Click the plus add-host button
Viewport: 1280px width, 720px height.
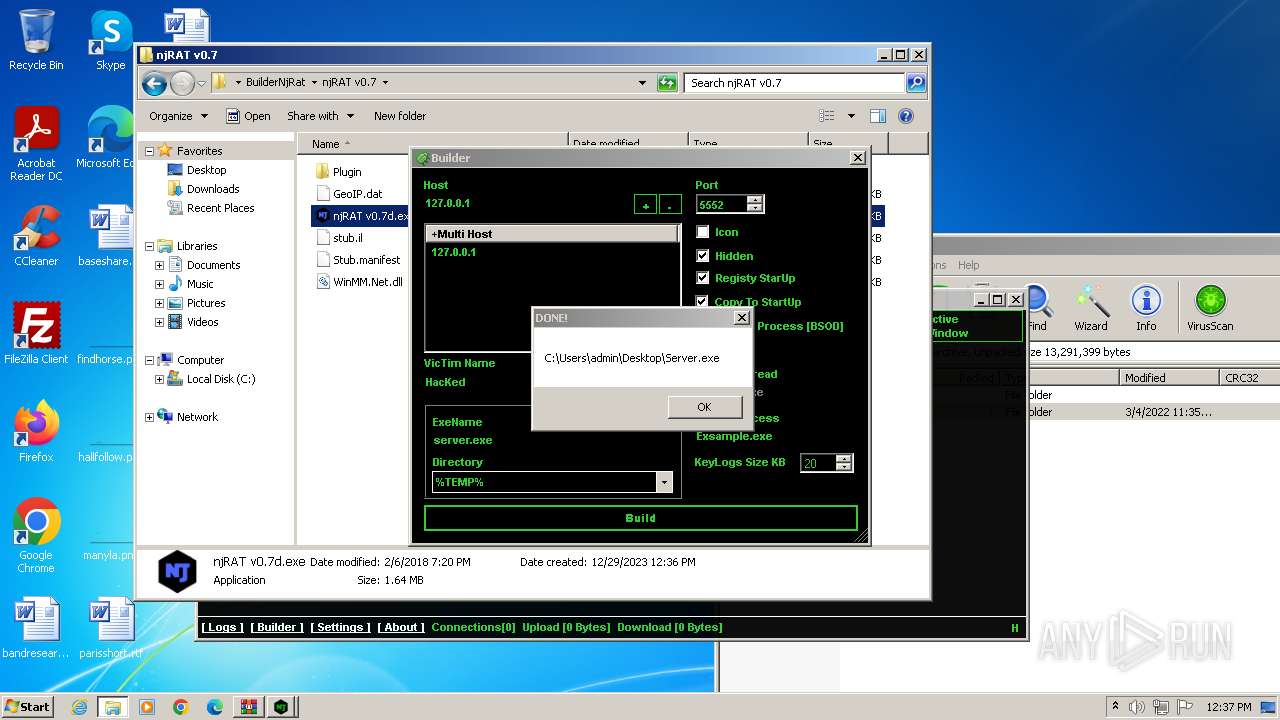pyautogui.click(x=646, y=205)
